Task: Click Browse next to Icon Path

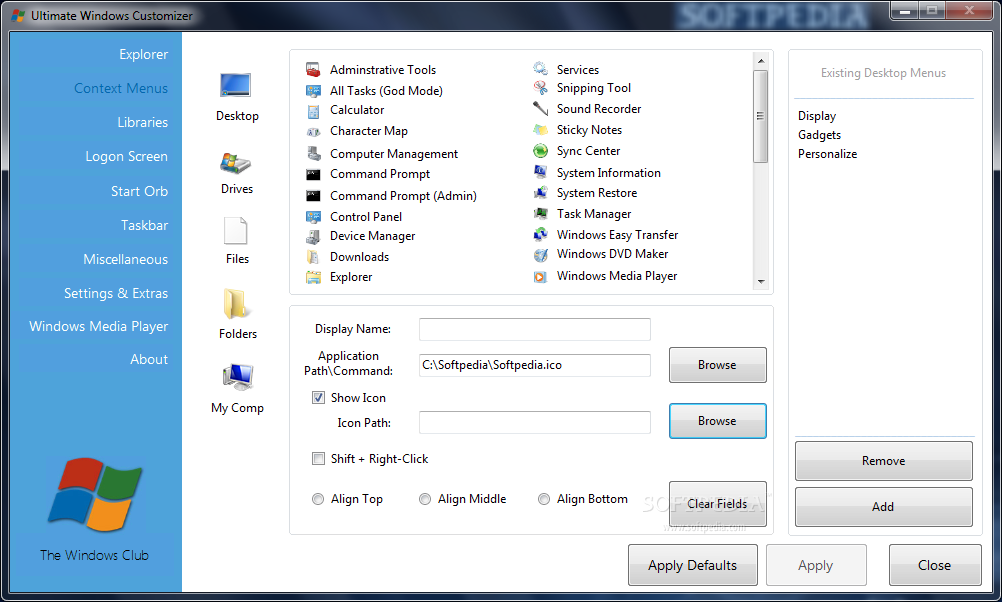Action: click(718, 421)
